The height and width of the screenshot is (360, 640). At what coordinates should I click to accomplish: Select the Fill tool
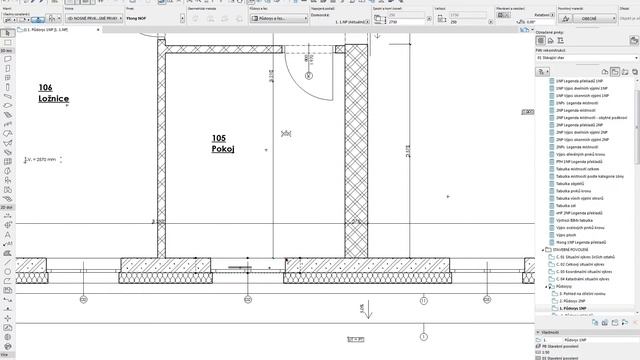[x=7, y=253]
